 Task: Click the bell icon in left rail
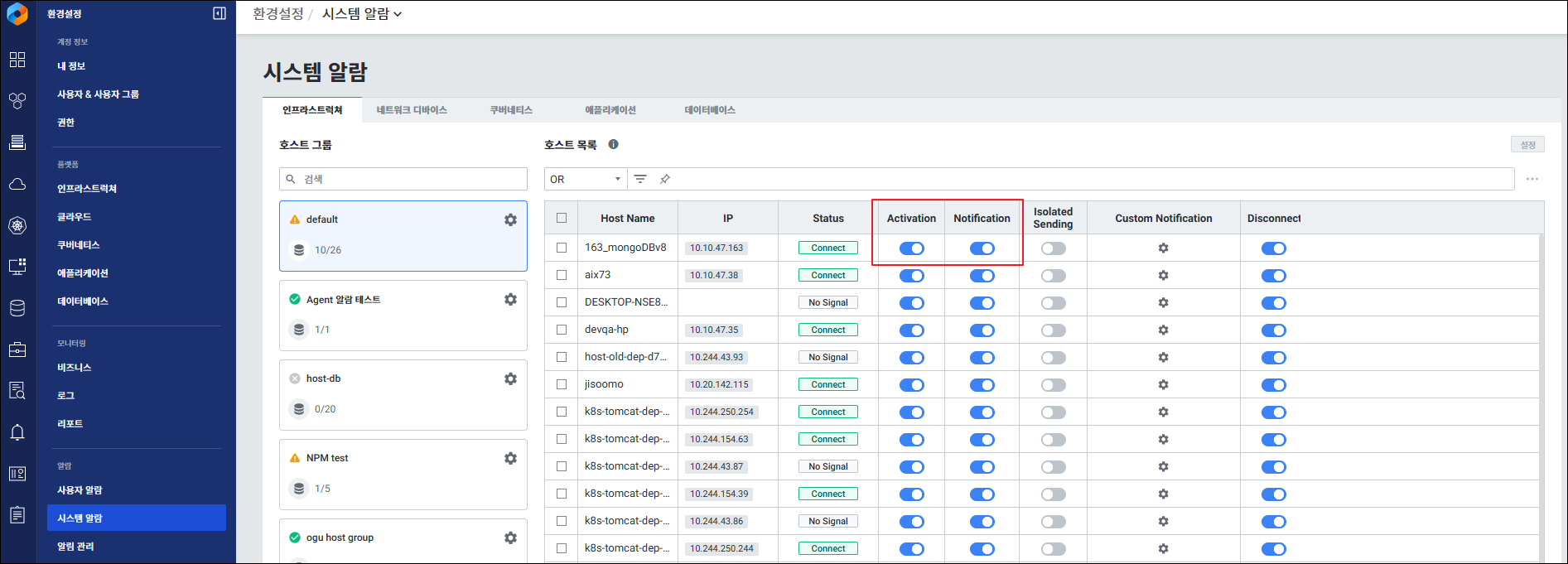click(17, 432)
